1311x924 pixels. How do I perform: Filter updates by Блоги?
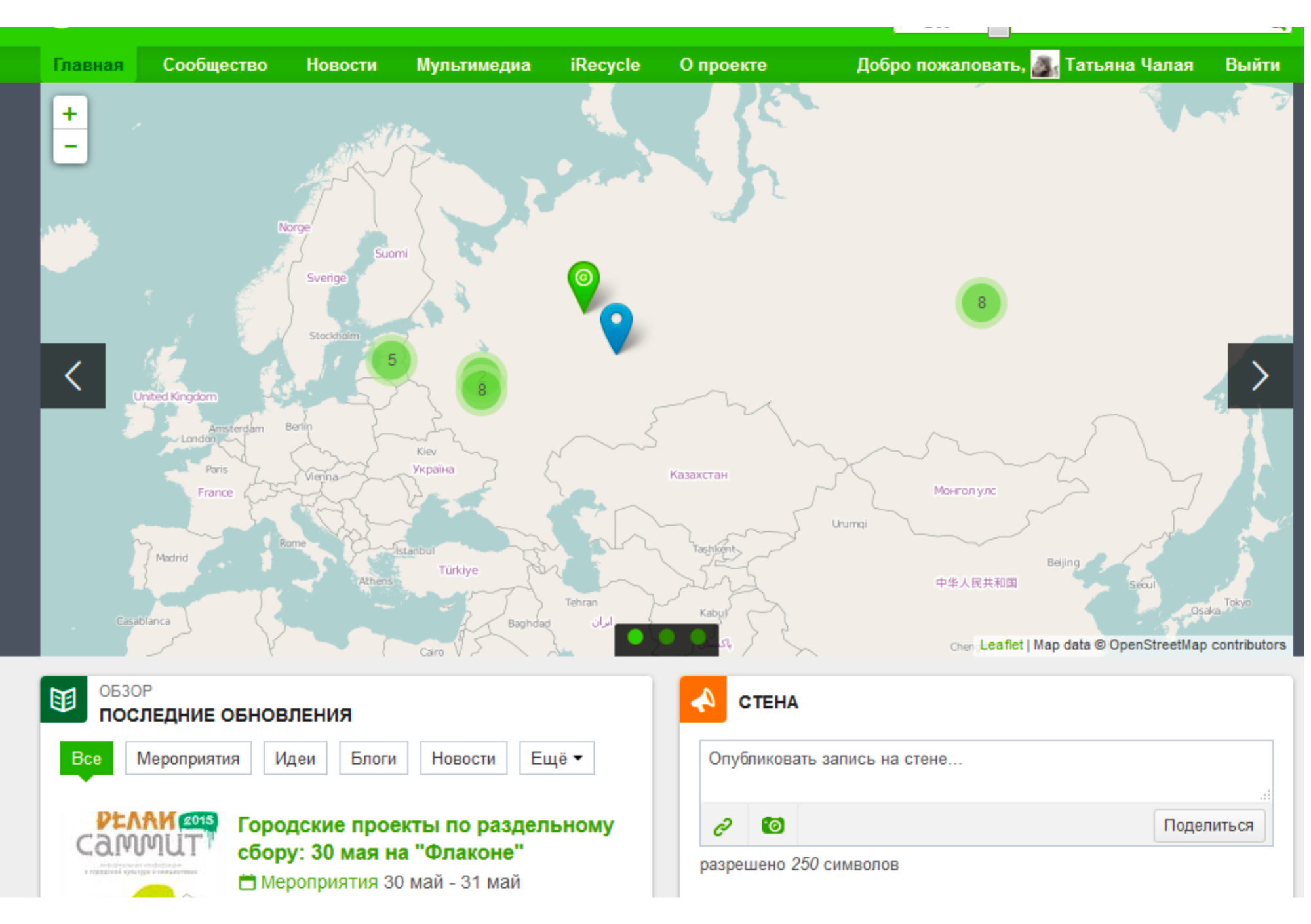373,758
